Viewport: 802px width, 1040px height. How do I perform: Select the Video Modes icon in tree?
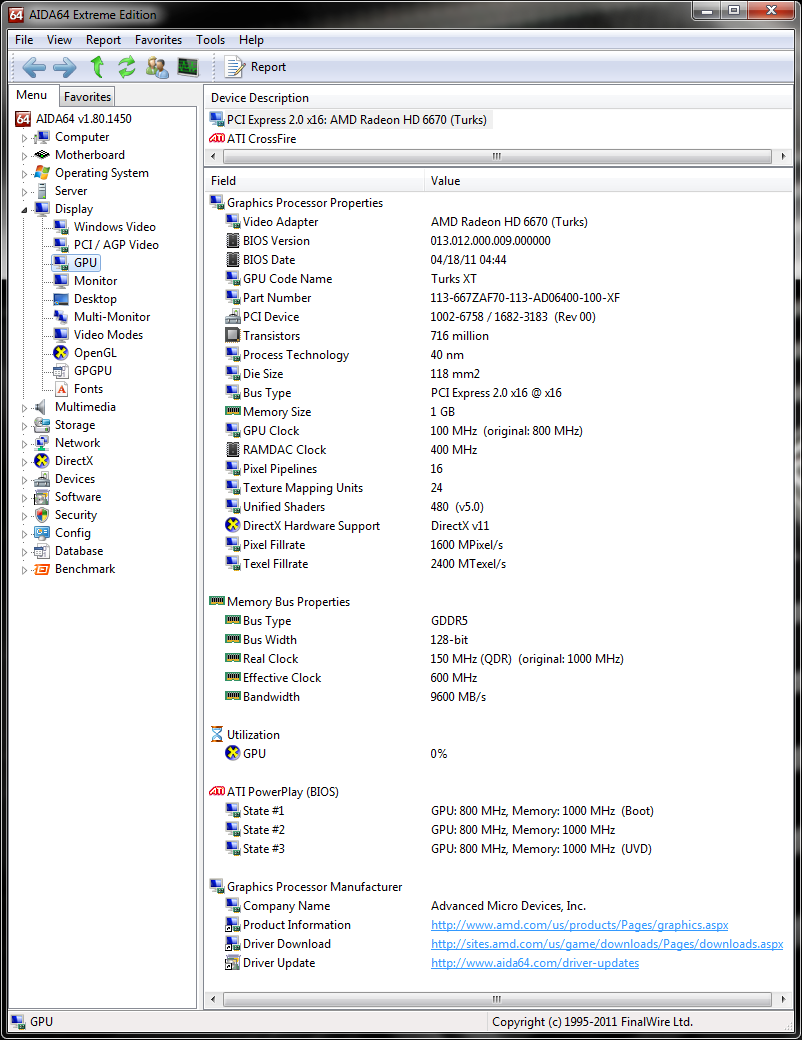(x=61, y=334)
